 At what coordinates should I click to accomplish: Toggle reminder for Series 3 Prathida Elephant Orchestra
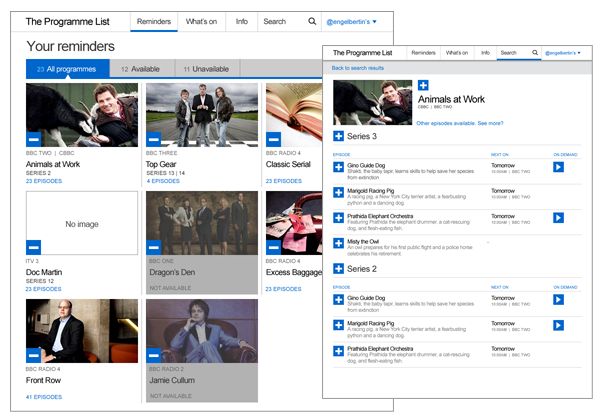338,218
